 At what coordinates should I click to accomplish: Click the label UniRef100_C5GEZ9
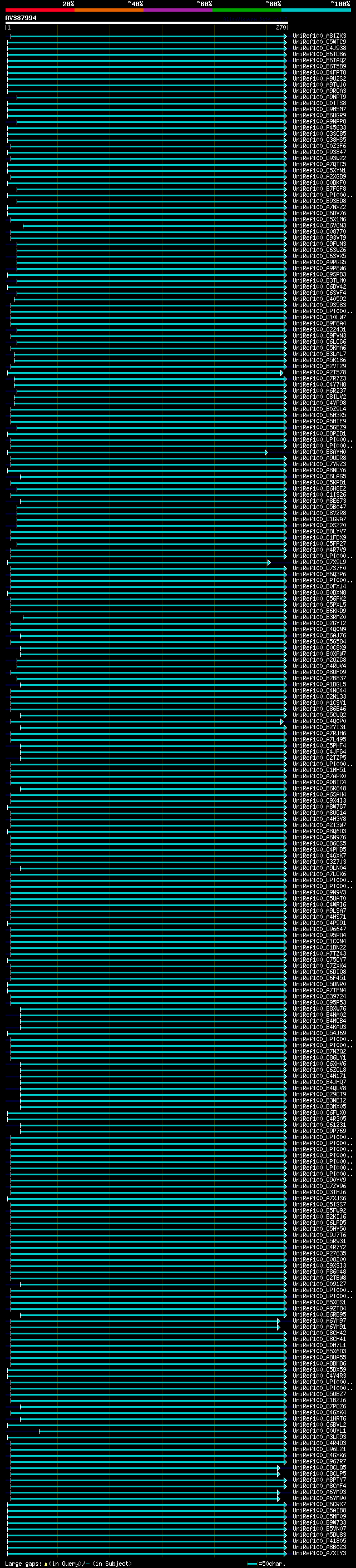tap(319, 427)
